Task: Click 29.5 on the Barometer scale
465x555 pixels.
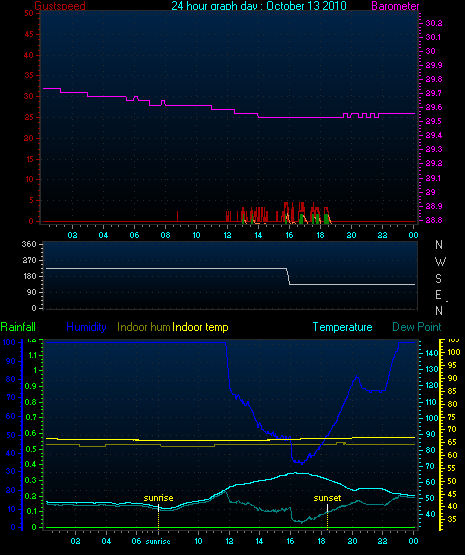Action: coord(434,121)
